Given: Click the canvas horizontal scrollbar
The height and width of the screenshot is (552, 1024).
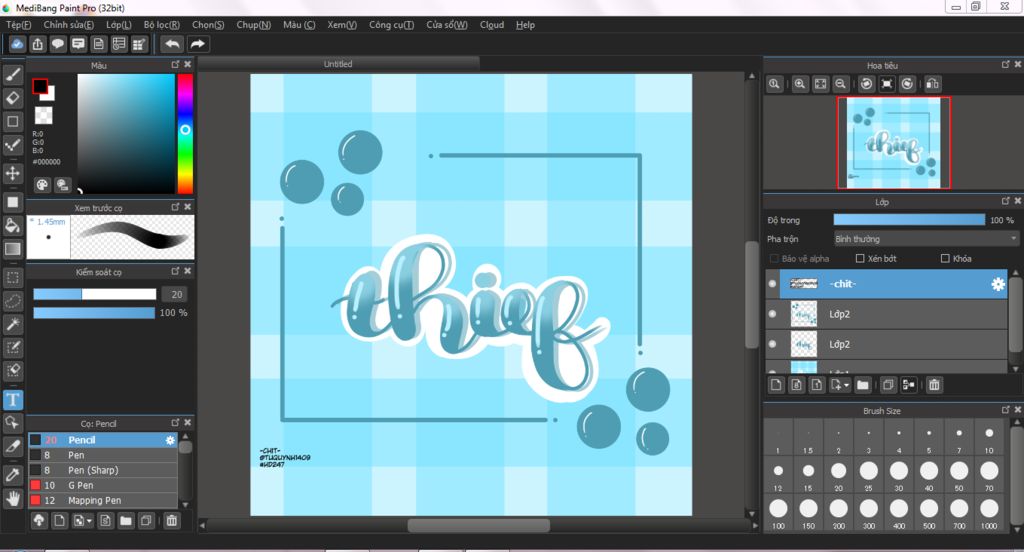Looking at the screenshot, I should (478, 525).
